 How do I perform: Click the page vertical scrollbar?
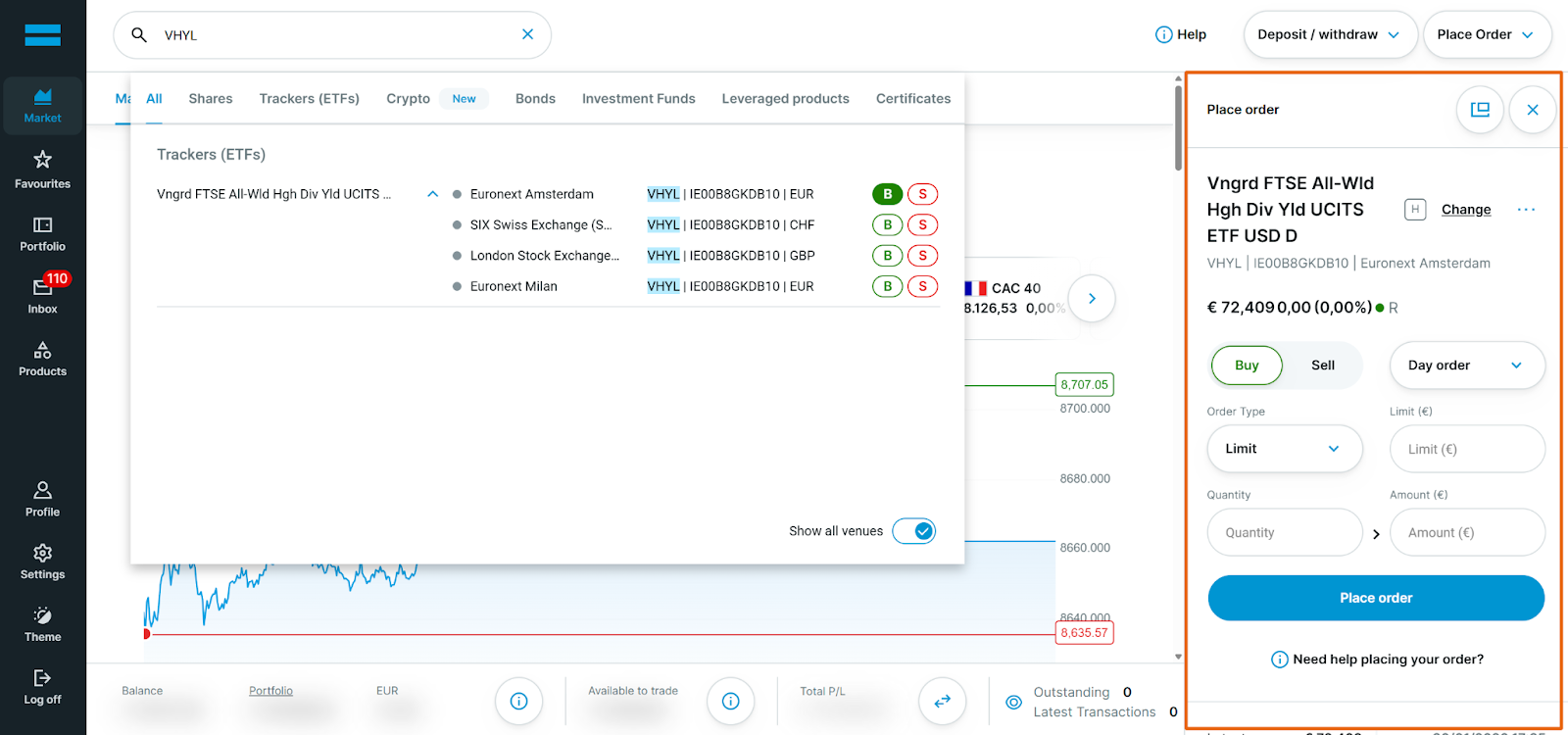pyautogui.click(x=1178, y=127)
